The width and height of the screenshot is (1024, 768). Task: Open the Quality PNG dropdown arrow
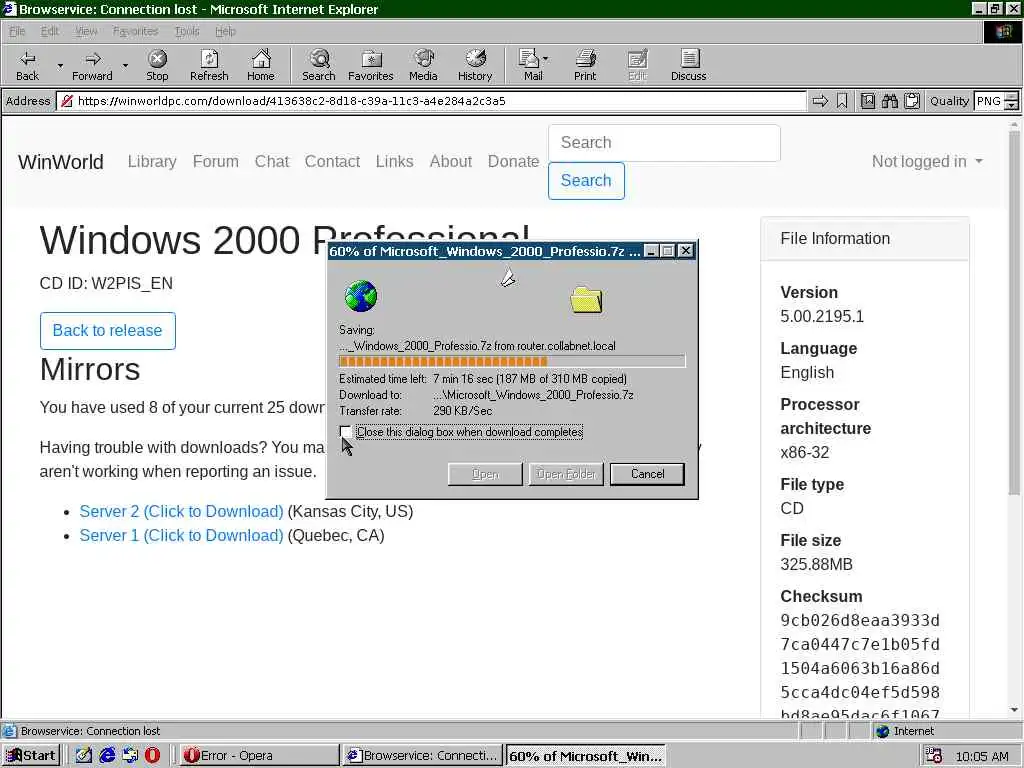pos(1012,101)
